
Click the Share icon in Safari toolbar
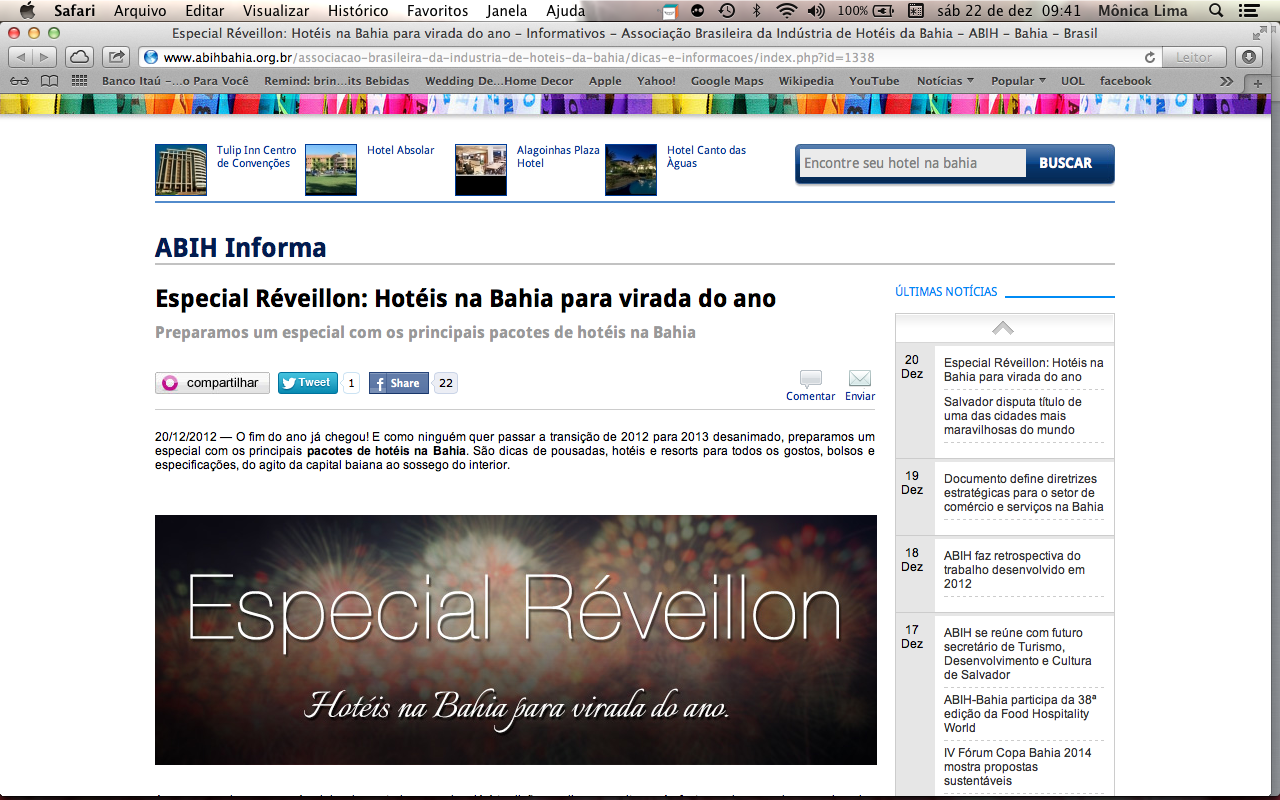[x=116, y=57]
